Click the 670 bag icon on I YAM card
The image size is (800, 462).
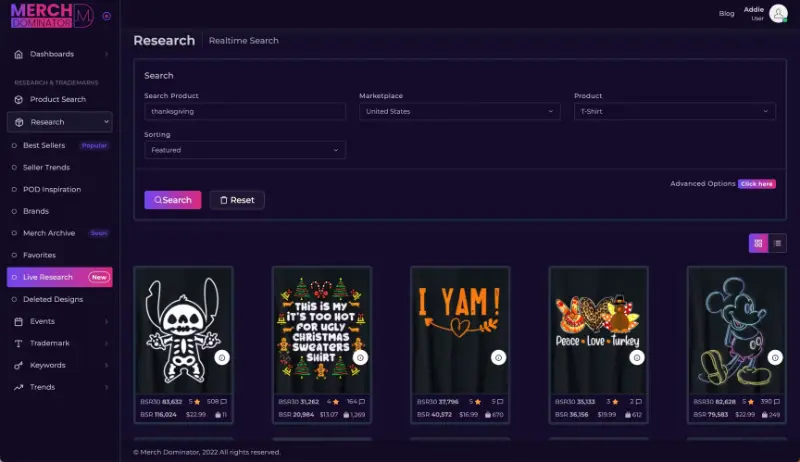tap(488, 415)
